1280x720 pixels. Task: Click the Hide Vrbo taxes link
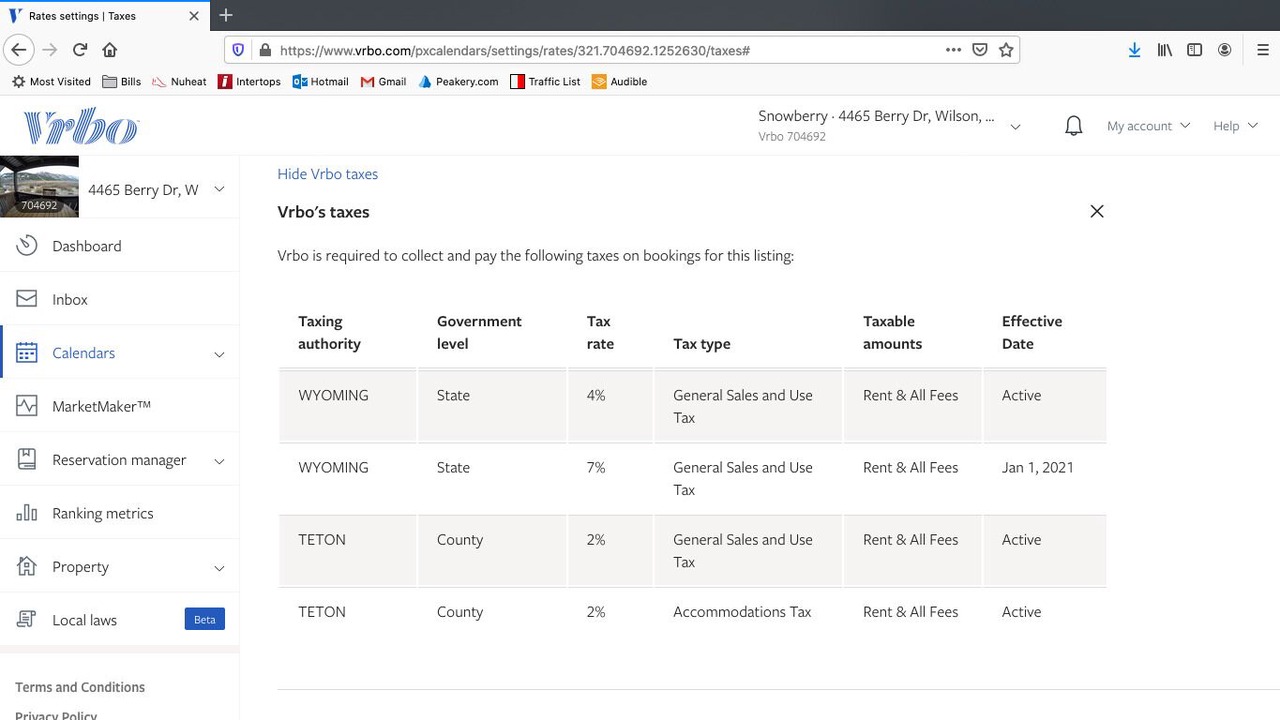point(327,174)
